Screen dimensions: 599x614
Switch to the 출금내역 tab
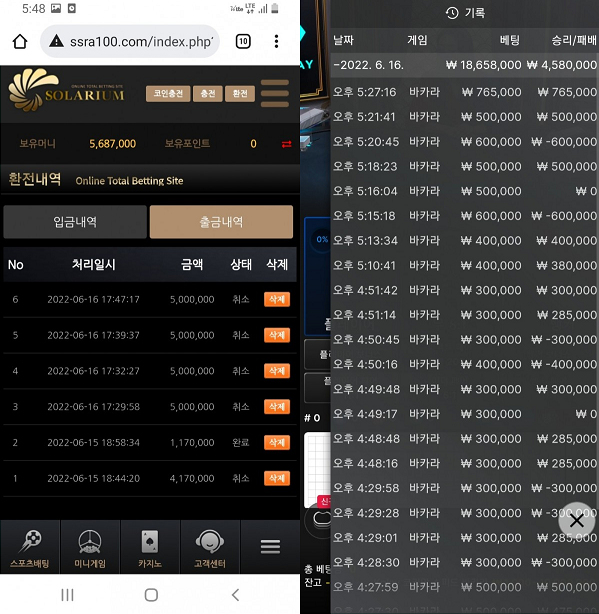tap(221, 222)
